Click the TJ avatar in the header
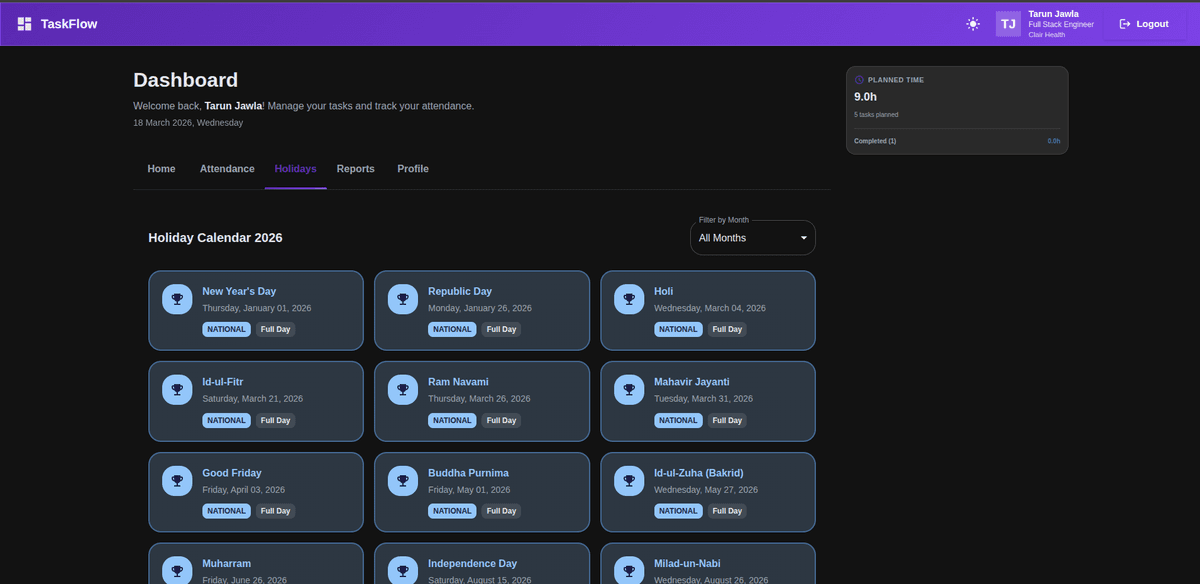Screen dimensions: 1200x584 (1007, 23)
